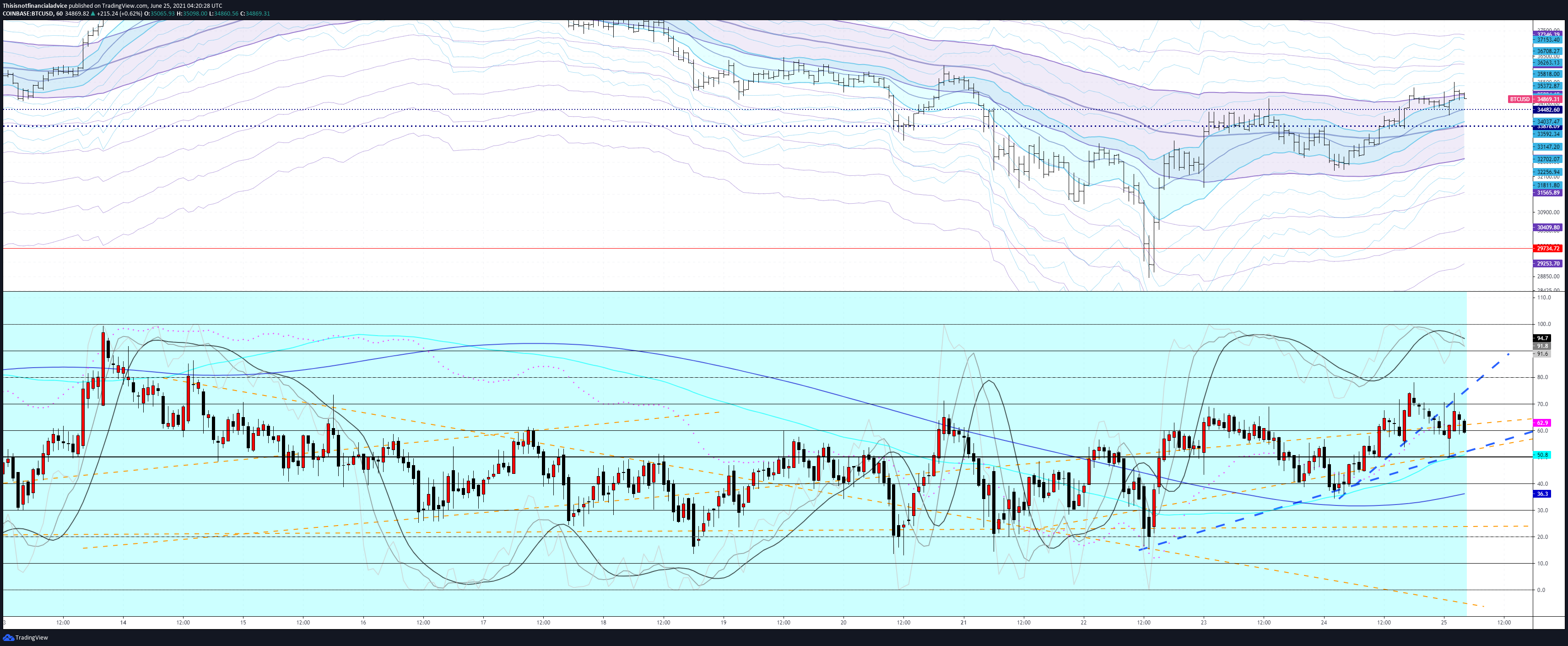Viewport: 1568px width, 646px height.
Task: Click the pink BTCUSD price tag
Action: (1519, 99)
